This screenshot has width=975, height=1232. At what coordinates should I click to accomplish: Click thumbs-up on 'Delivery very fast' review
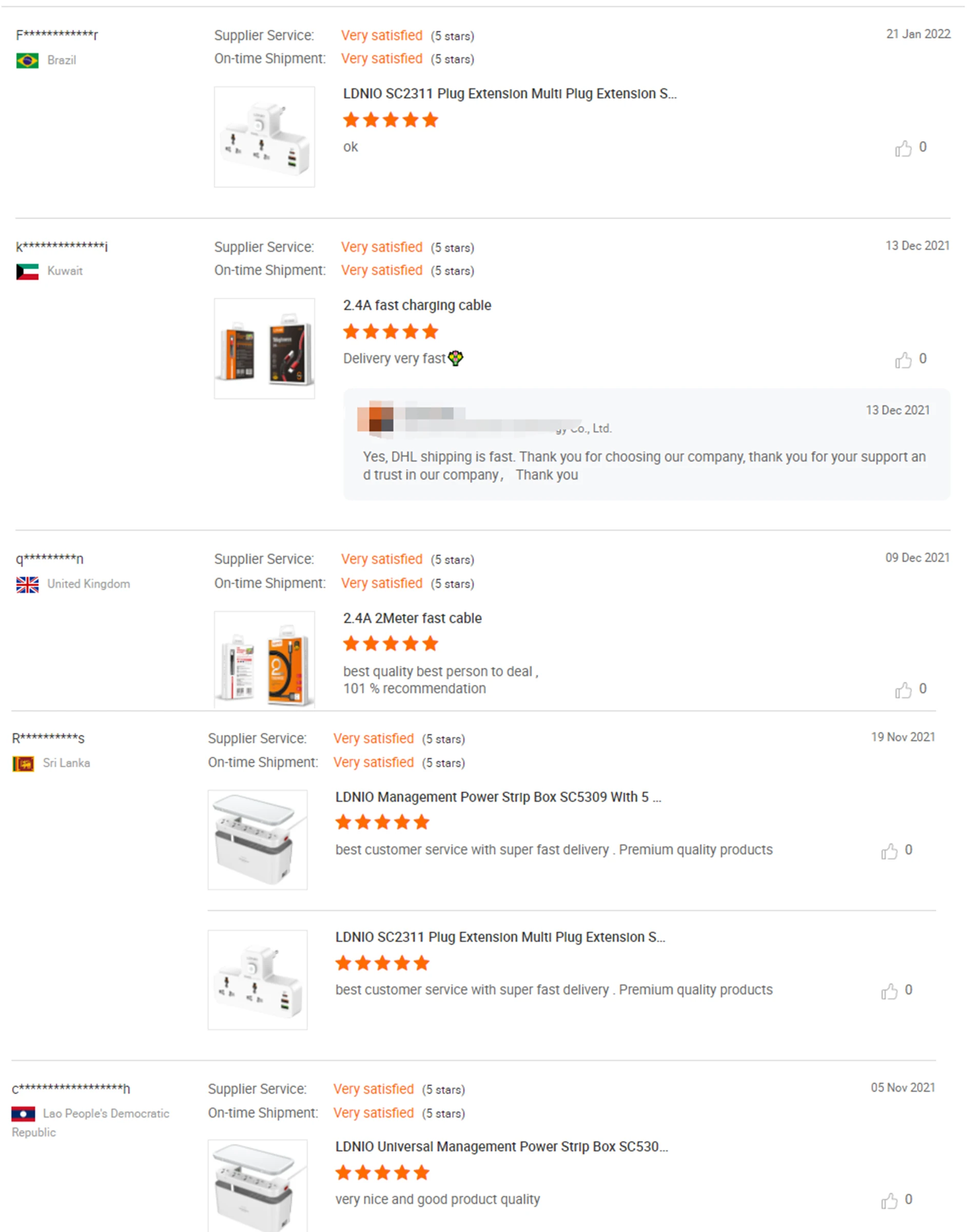903,360
